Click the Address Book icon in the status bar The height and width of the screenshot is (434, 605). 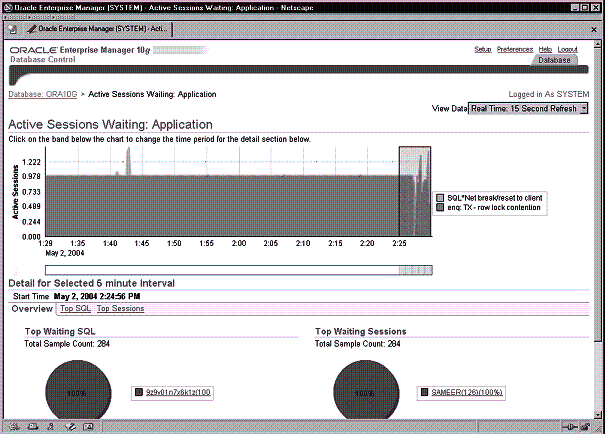[88, 427]
